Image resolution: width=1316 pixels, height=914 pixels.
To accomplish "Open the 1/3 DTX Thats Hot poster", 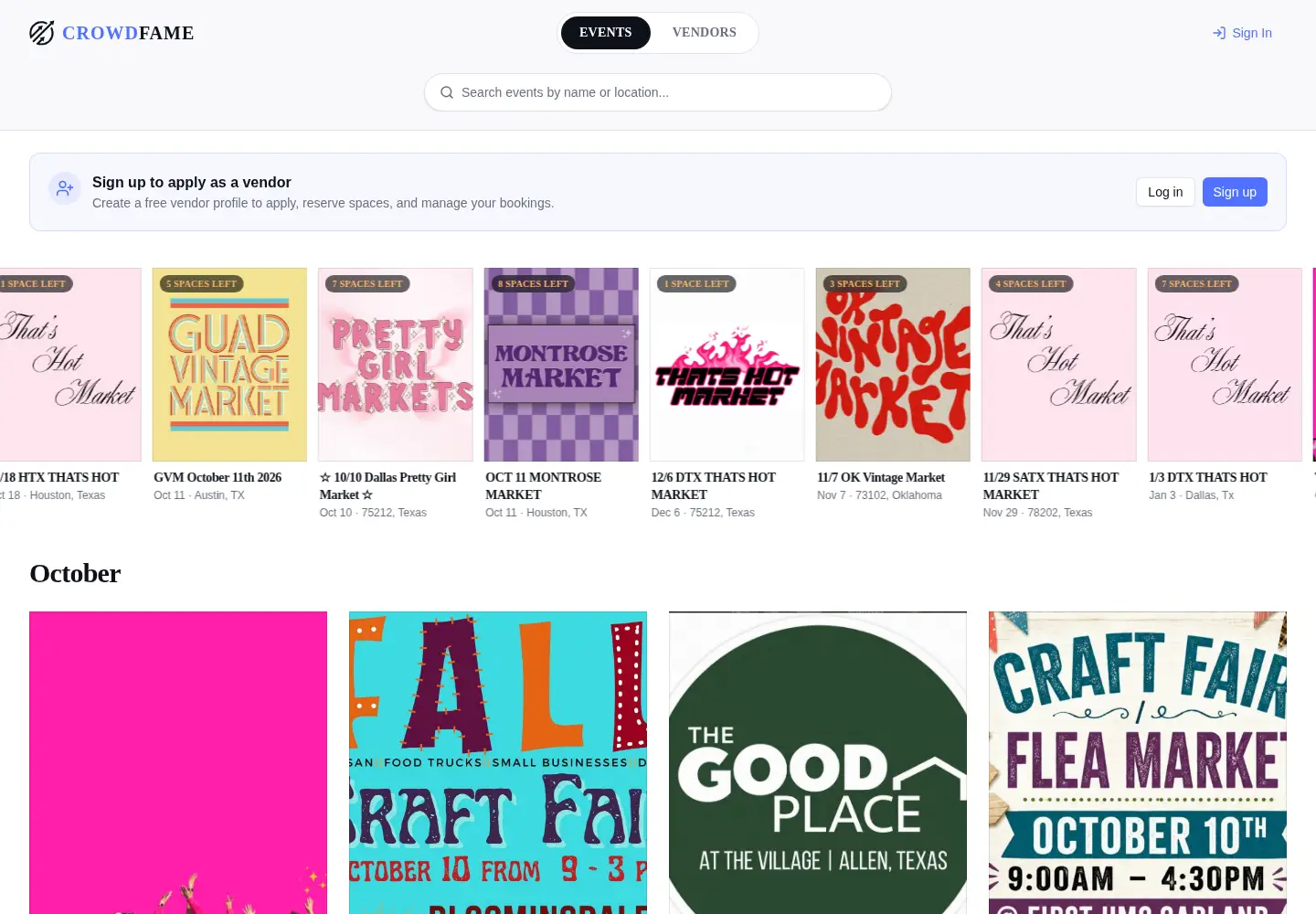I will pos(1225,365).
